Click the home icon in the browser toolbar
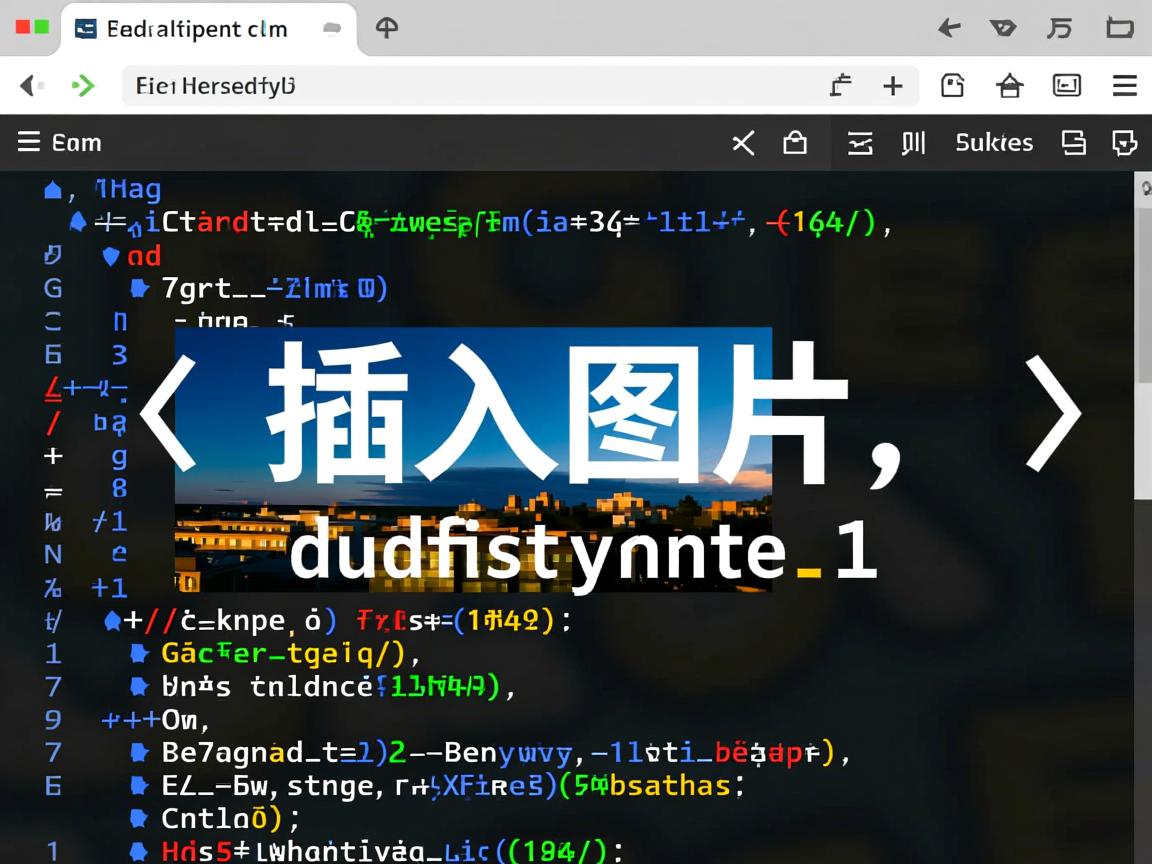Image resolution: width=1152 pixels, height=864 pixels. pos(1009,86)
